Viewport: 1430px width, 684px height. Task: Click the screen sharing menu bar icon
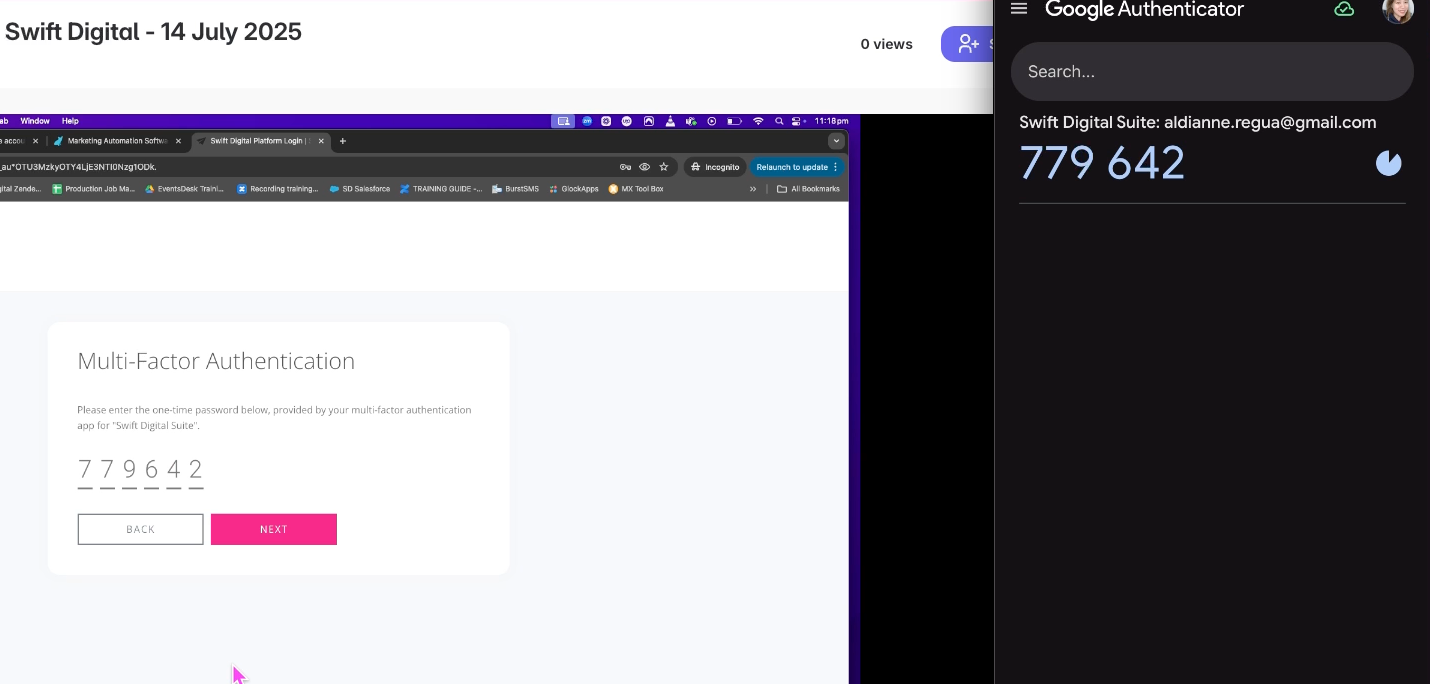(563, 121)
